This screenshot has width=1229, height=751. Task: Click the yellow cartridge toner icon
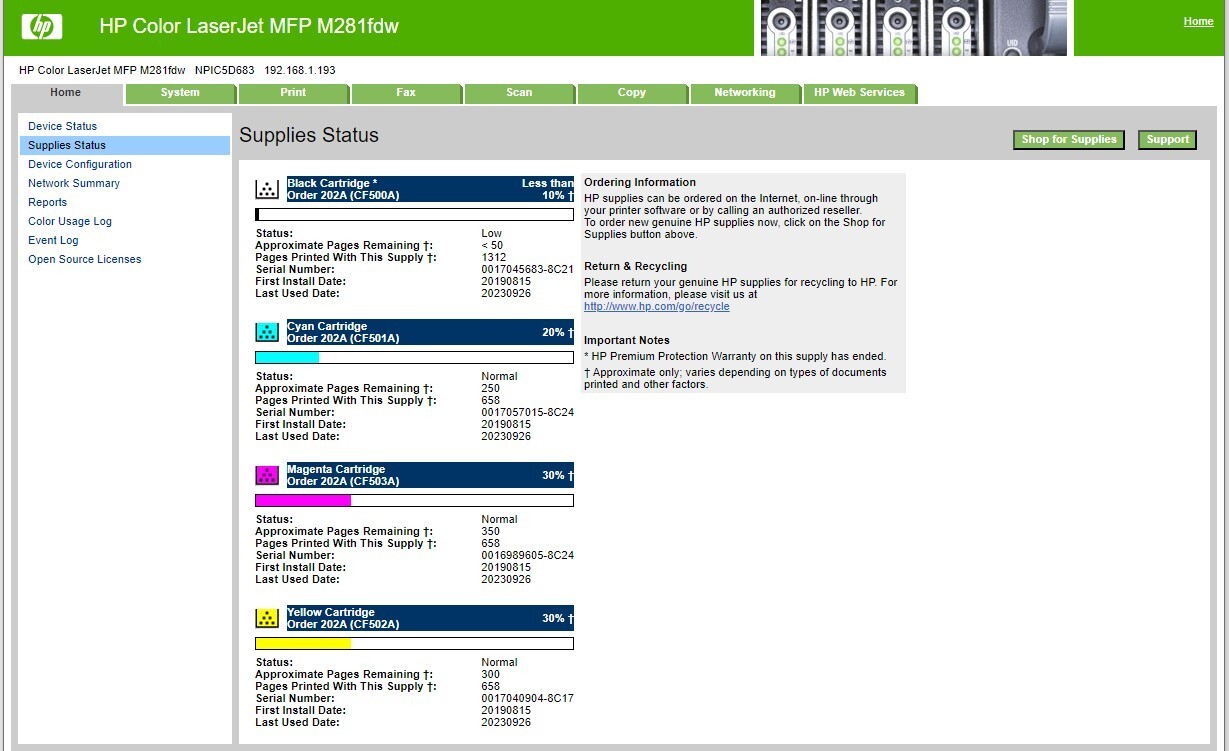(267, 618)
